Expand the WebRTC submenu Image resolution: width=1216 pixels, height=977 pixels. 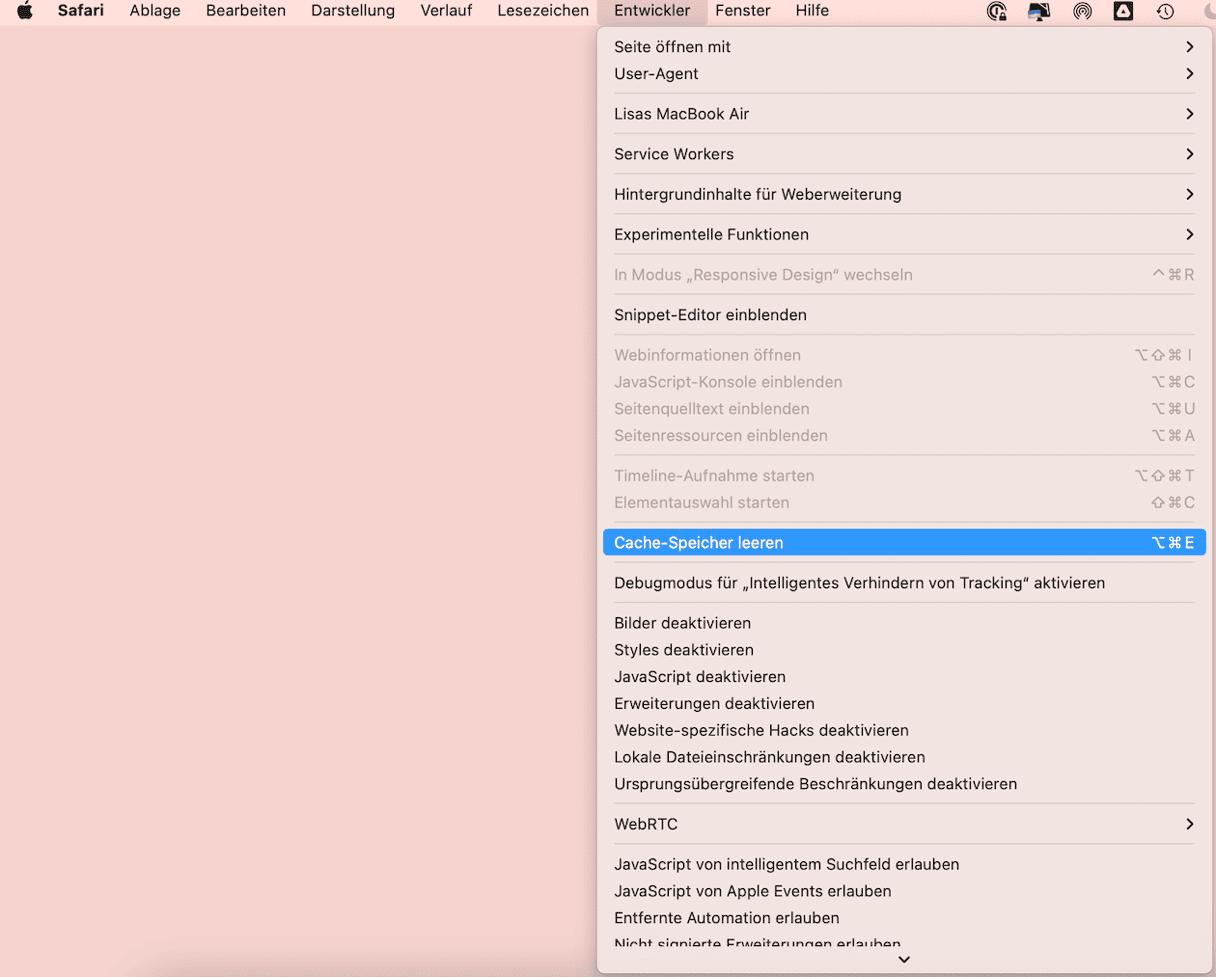pyautogui.click(x=904, y=824)
